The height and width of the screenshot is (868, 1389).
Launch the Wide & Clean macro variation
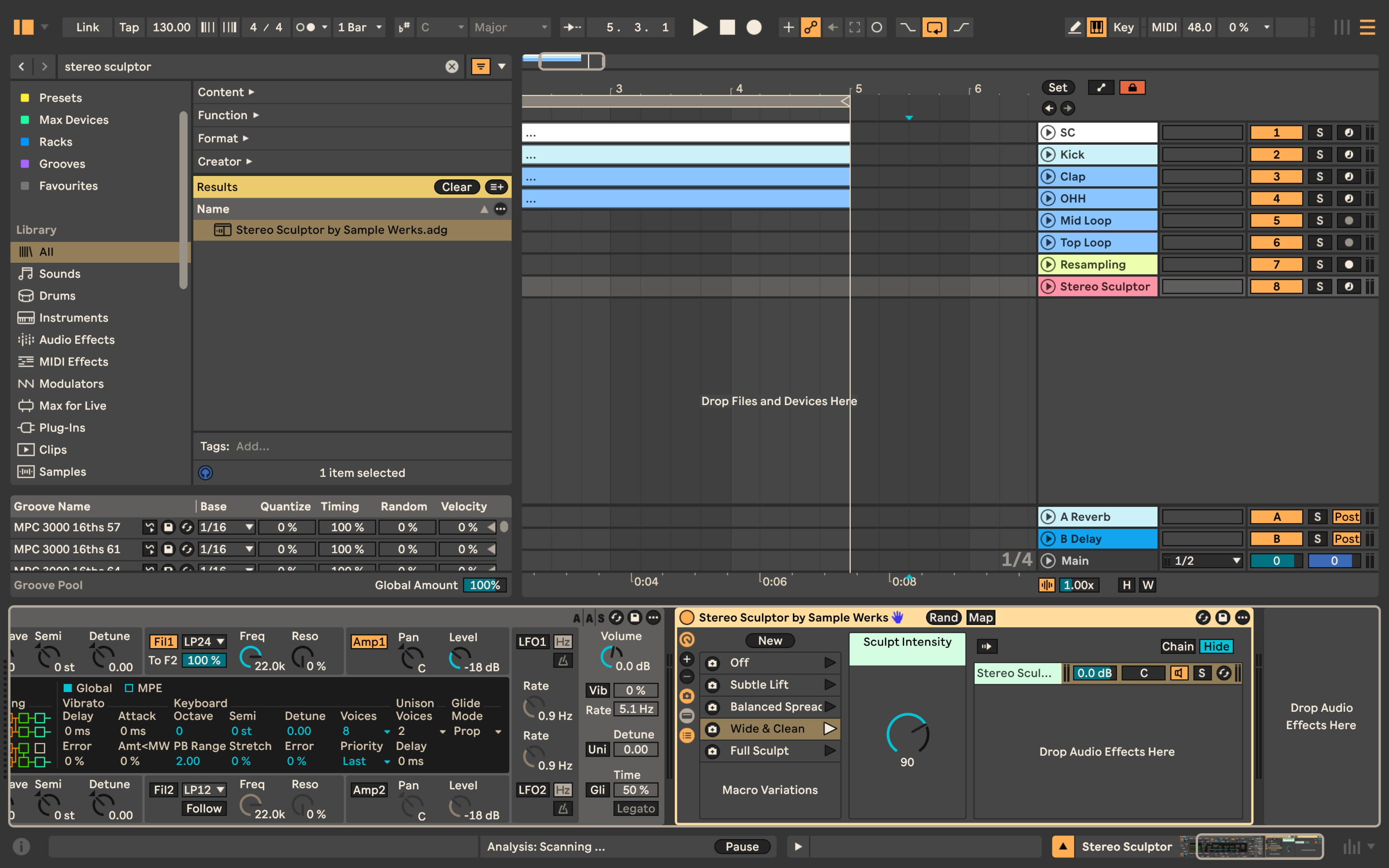coord(830,729)
